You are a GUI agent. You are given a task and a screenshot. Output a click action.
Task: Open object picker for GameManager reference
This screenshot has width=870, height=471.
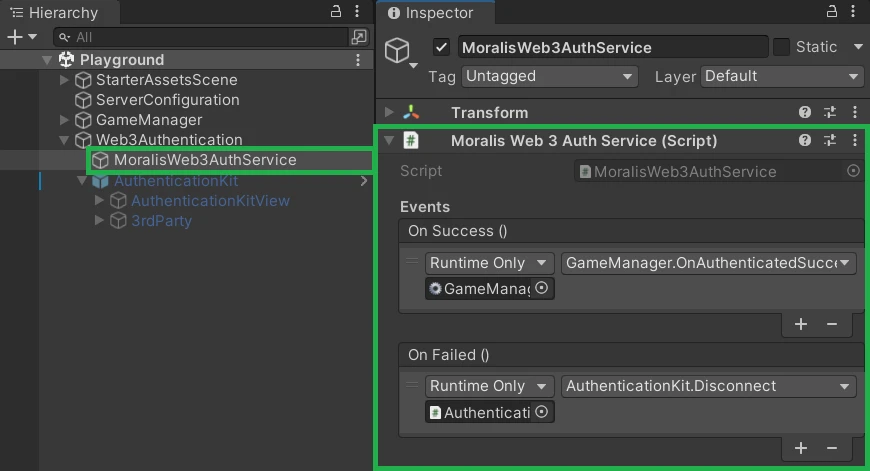[x=542, y=288]
